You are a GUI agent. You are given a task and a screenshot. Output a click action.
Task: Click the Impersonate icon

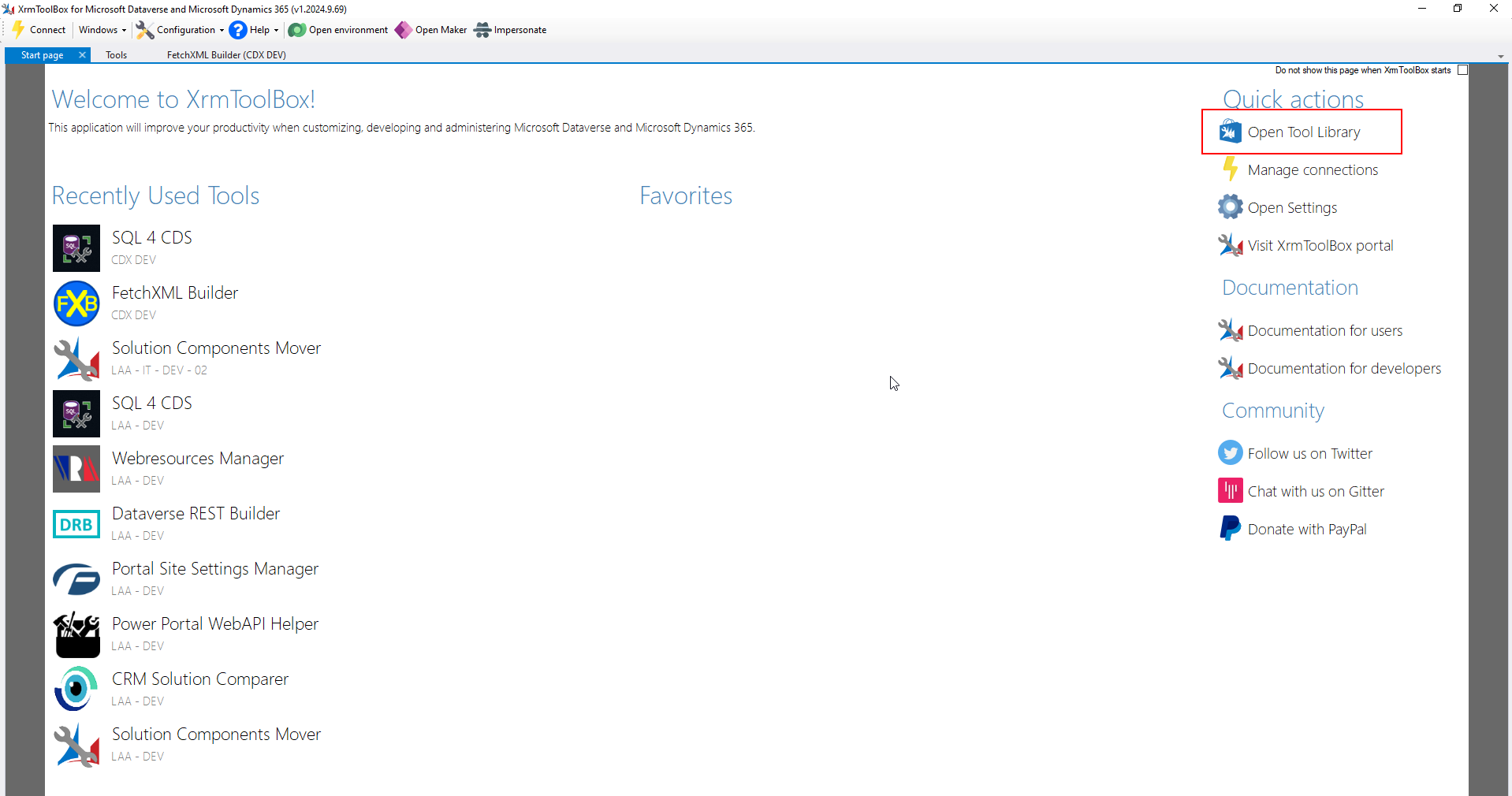coord(482,30)
